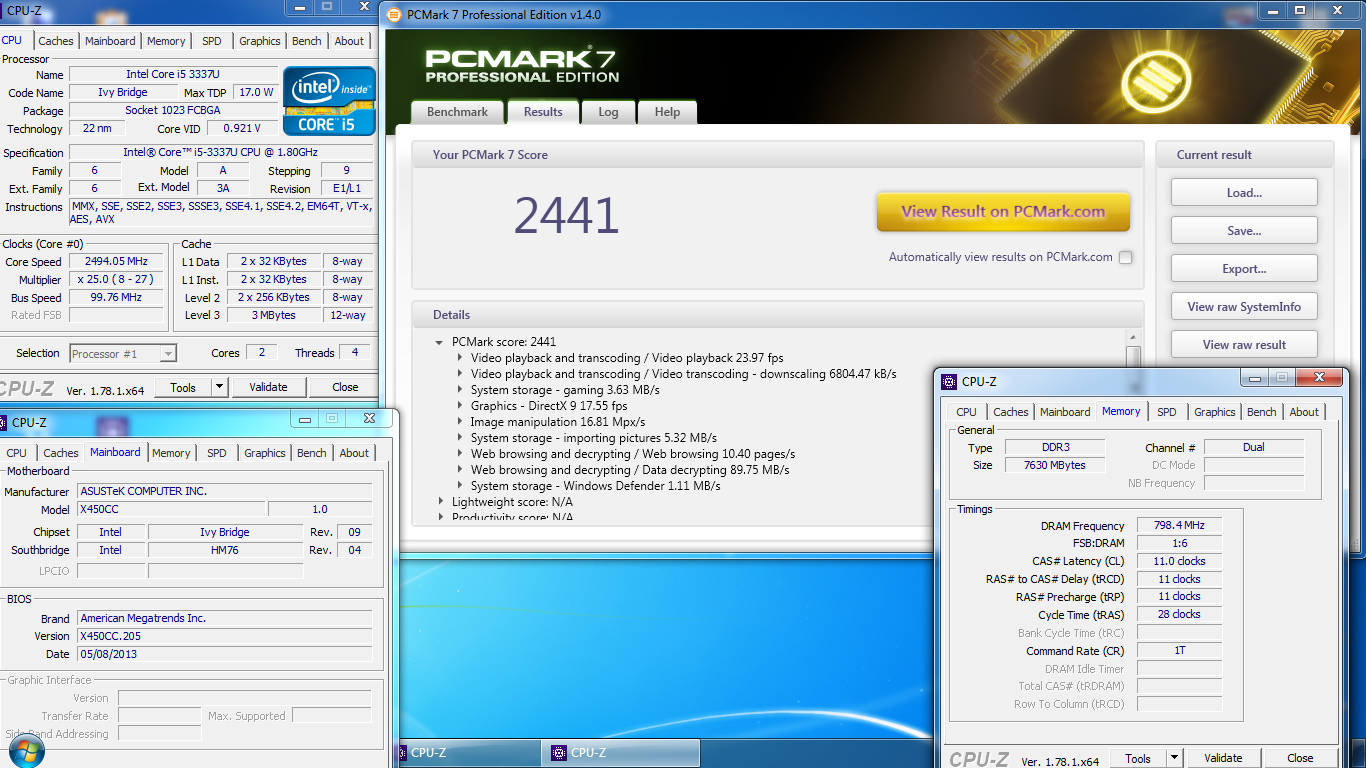Open About tab in Memory CPU-Z window

[x=1304, y=412]
